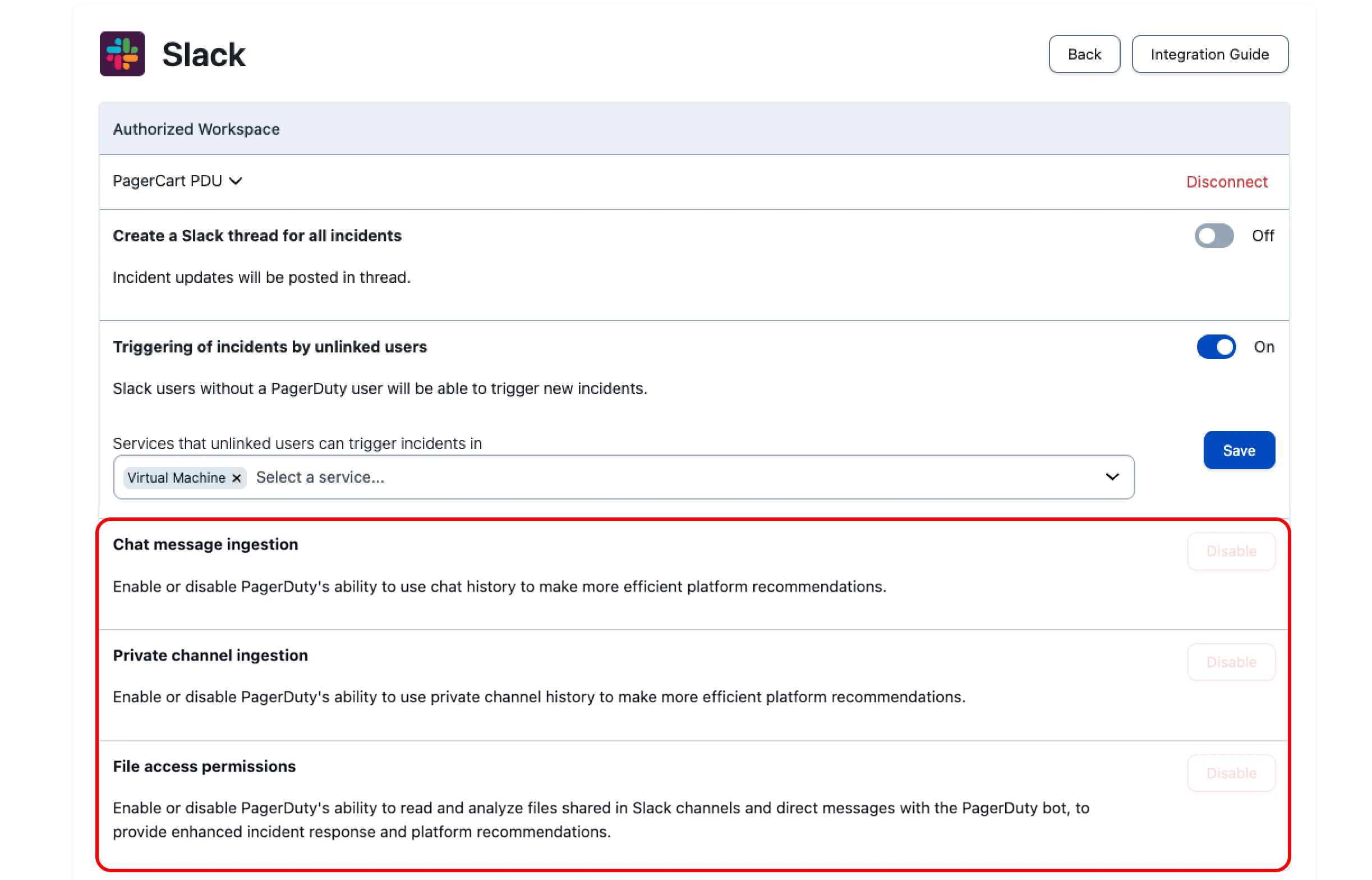The height and width of the screenshot is (880, 1372).
Task: Click the service dropdown chevron arrow
Action: 1112,476
